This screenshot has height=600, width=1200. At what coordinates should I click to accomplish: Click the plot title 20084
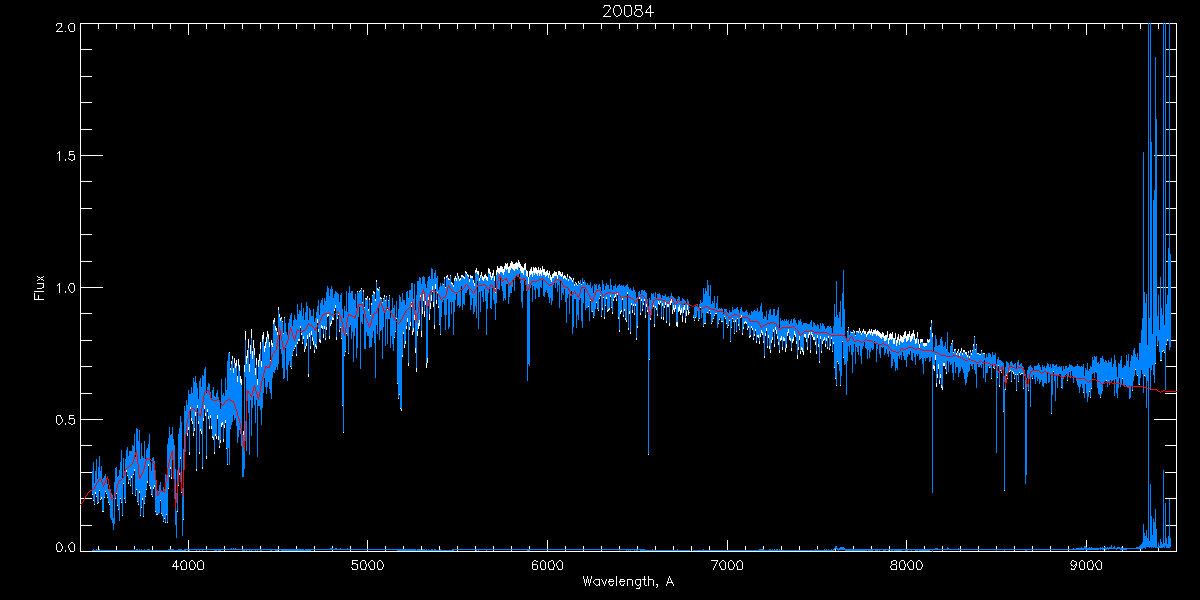(628, 11)
